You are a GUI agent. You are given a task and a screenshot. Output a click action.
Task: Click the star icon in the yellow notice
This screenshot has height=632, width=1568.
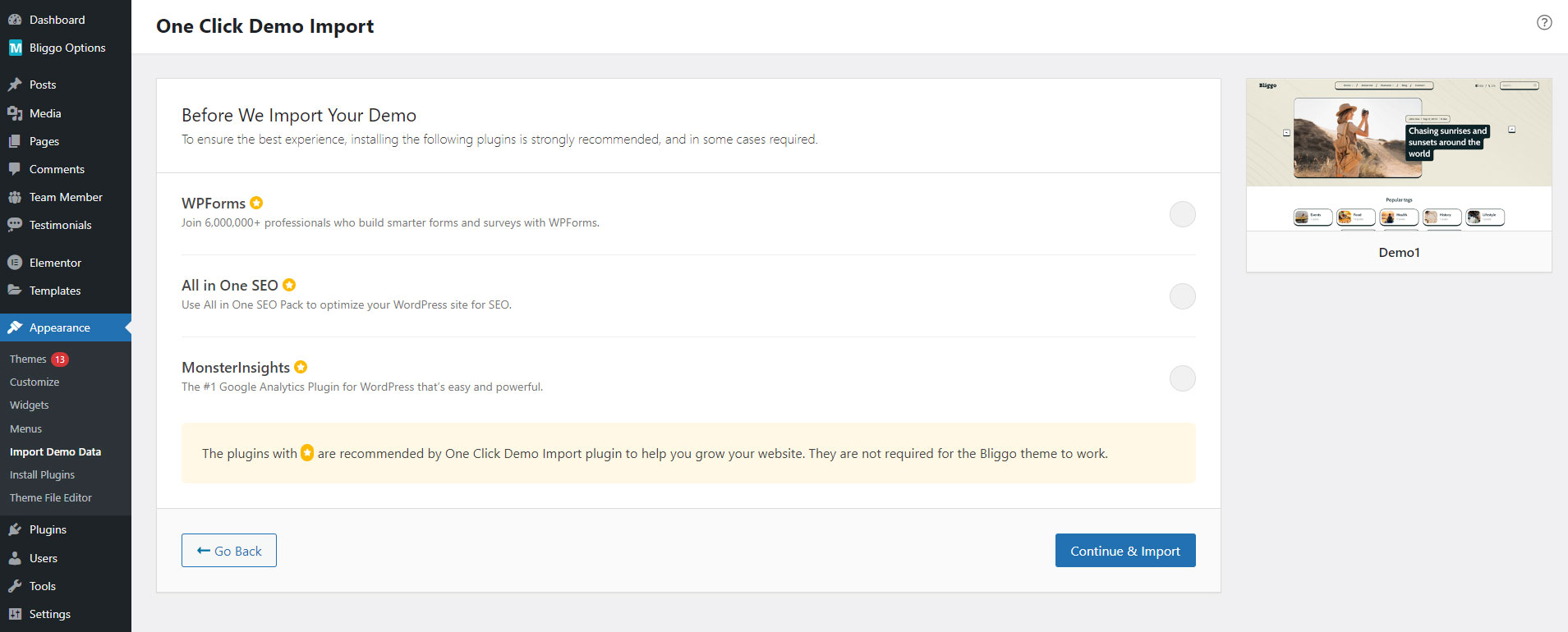(x=307, y=453)
